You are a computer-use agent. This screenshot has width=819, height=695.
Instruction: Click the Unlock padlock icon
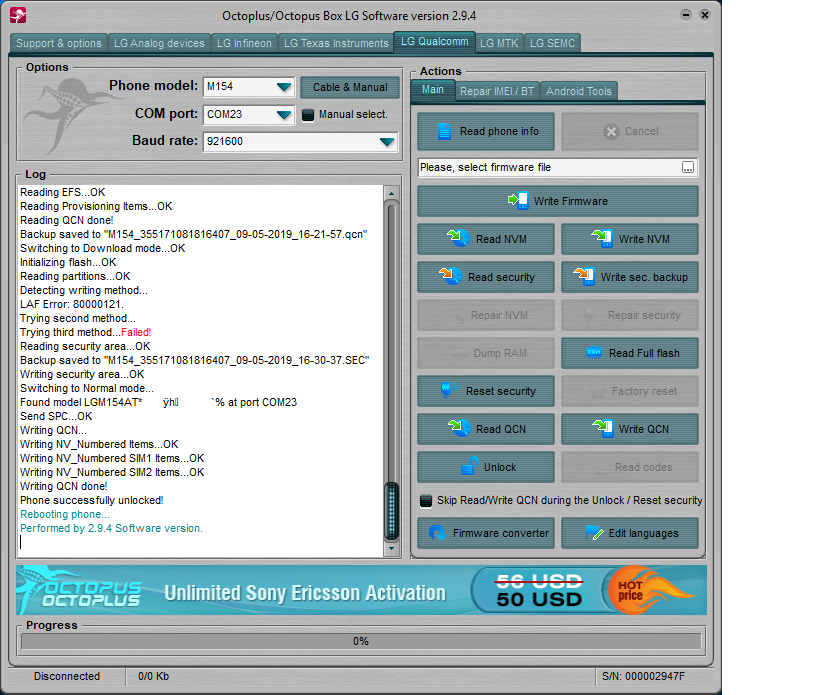coord(470,466)
